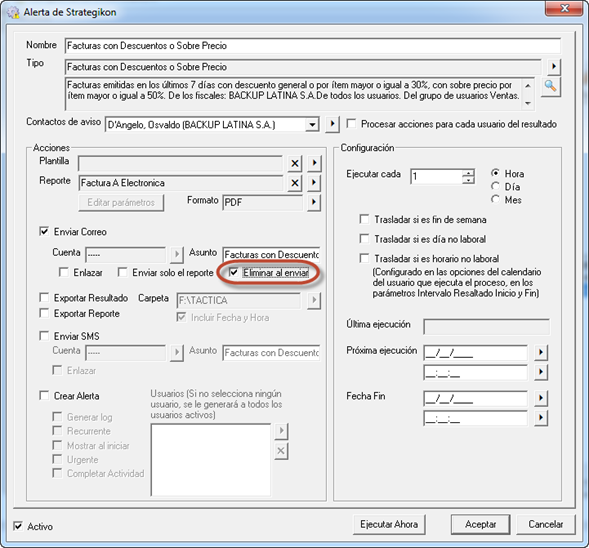Click the Ejecutar Ahora button

pyautogui.click(x=389, y=524)
